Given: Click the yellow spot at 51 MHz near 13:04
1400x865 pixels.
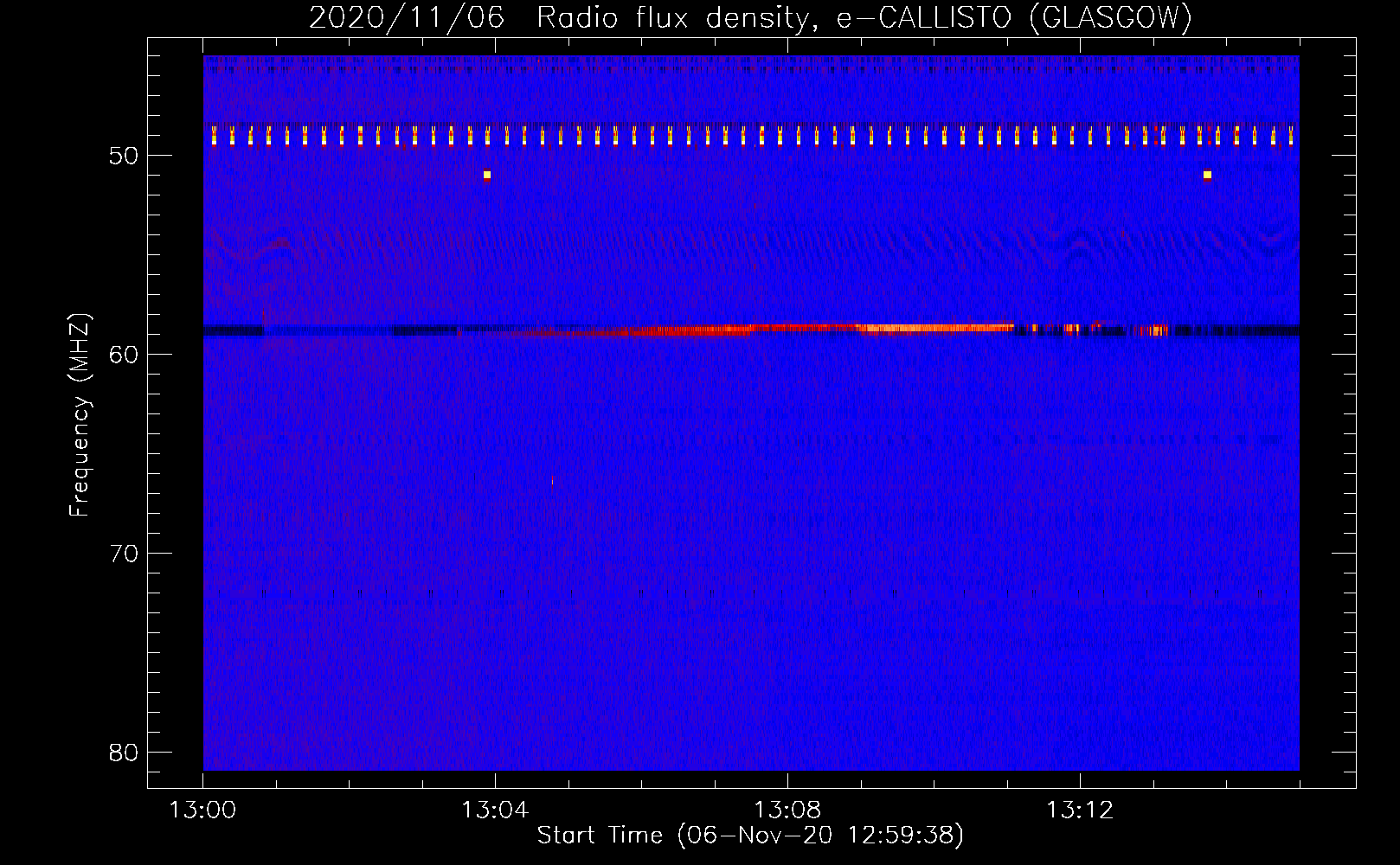Looking at the screenshot, I should [487, 175].
